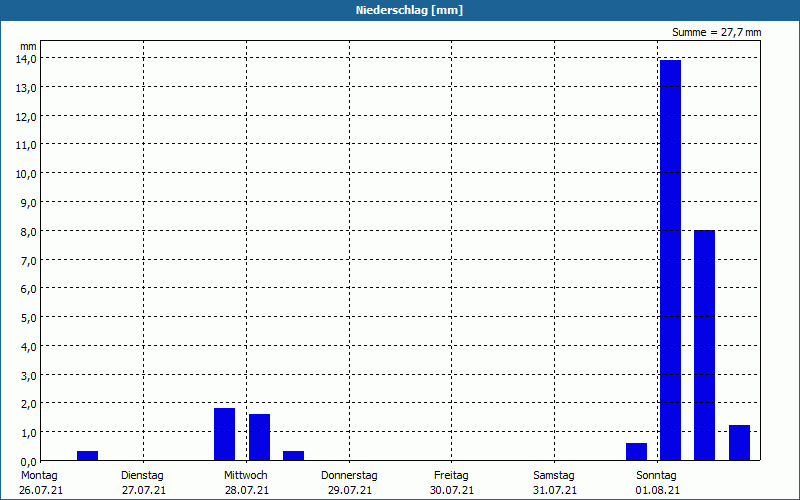Click the date 30.07.21
The height and width of the screenshot is (500, 800).
[x=452, y=491]
